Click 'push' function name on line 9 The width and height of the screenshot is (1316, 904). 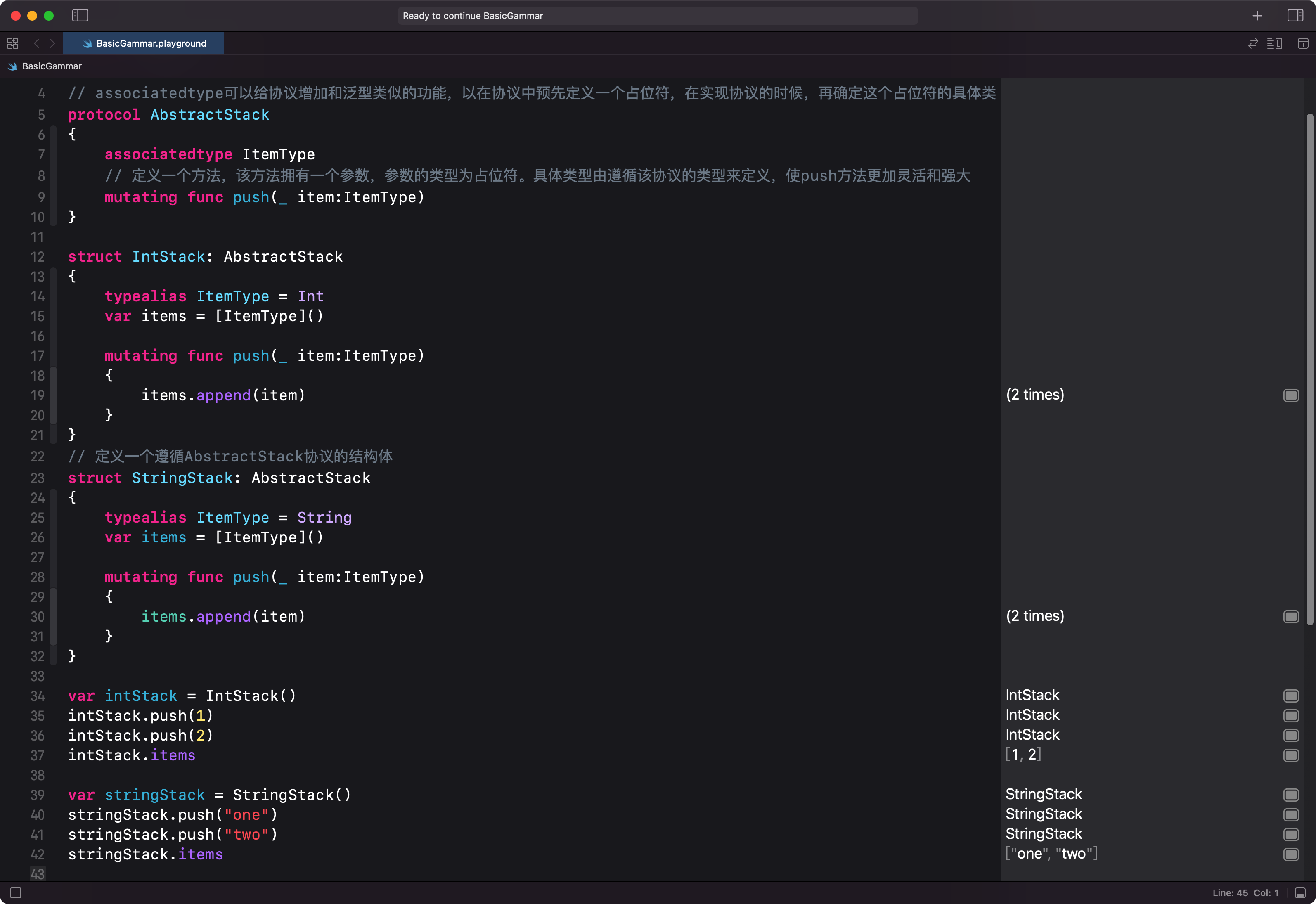coord(251,197)
